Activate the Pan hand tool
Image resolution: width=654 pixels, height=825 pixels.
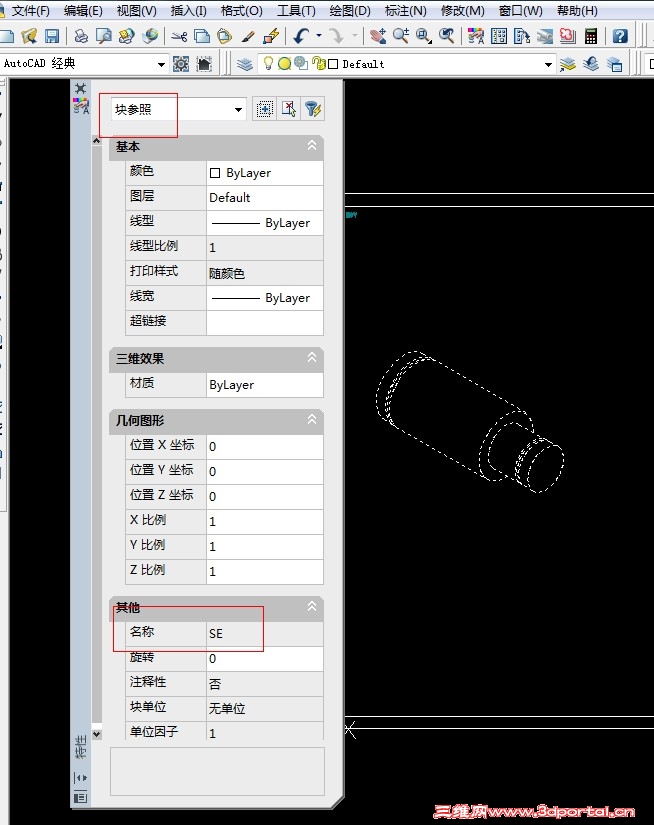coord(378,36)
